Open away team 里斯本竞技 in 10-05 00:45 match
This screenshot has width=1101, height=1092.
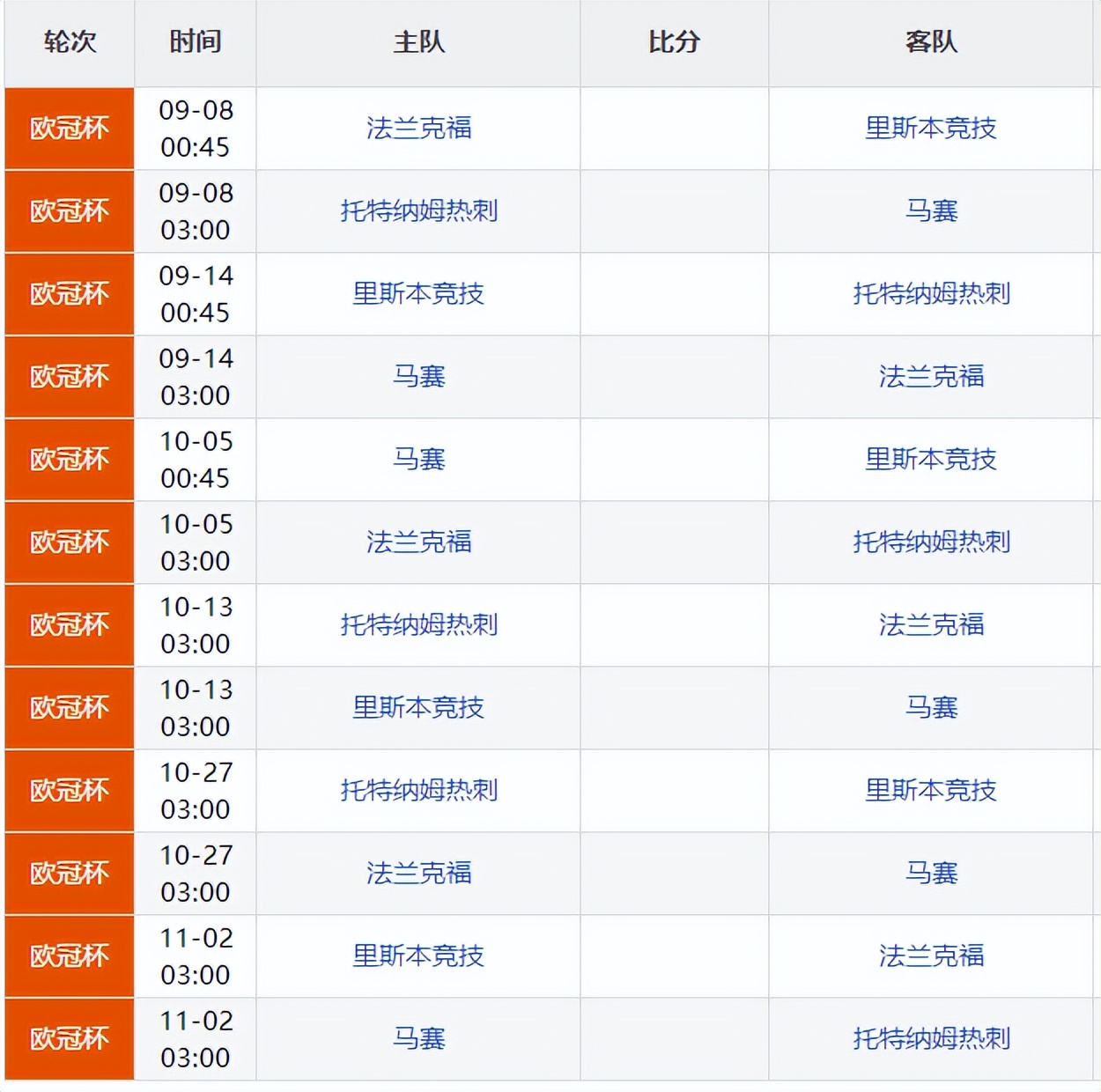(931, 460)
